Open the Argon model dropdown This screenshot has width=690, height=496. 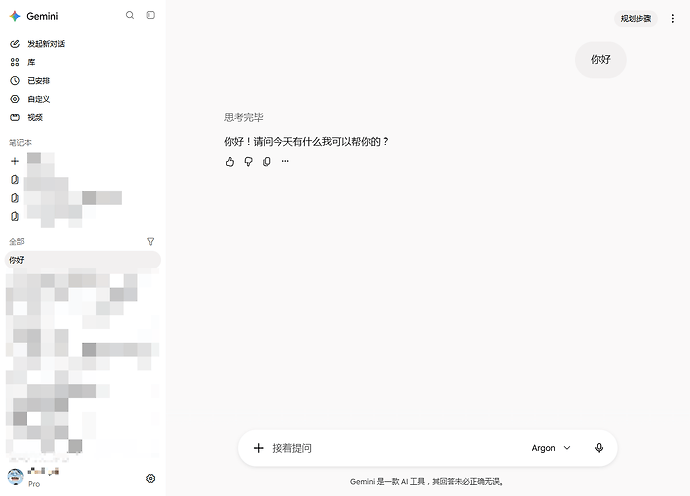[x=551, y=448]
